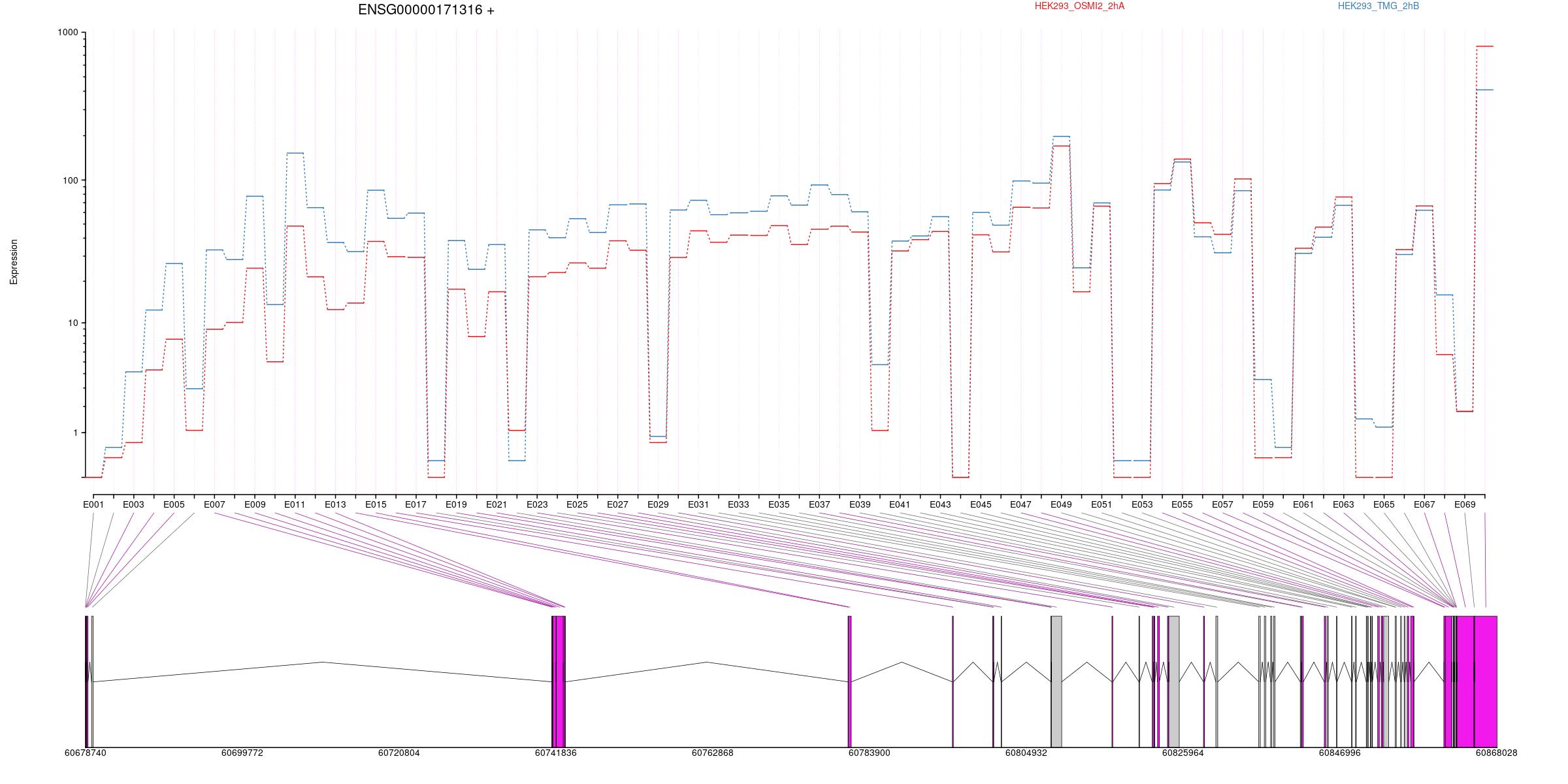This screenshot has height=784, width=1568.
Task: Click exon label E057
Action: click(x=1222, y=504)
